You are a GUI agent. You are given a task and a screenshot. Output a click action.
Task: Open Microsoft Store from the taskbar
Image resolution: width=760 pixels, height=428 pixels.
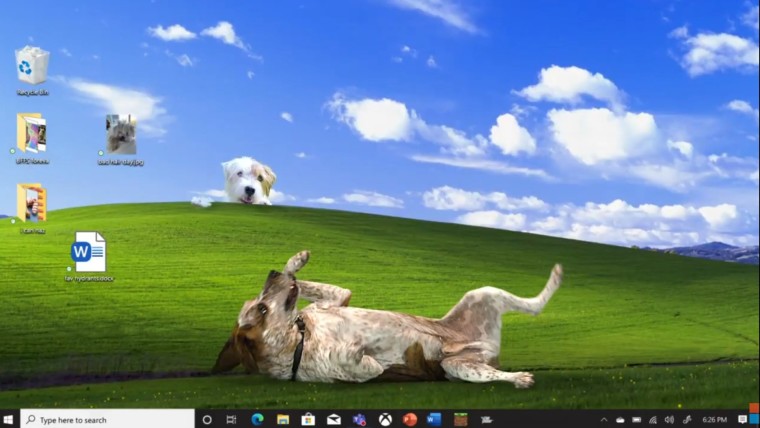pos(308,419)
